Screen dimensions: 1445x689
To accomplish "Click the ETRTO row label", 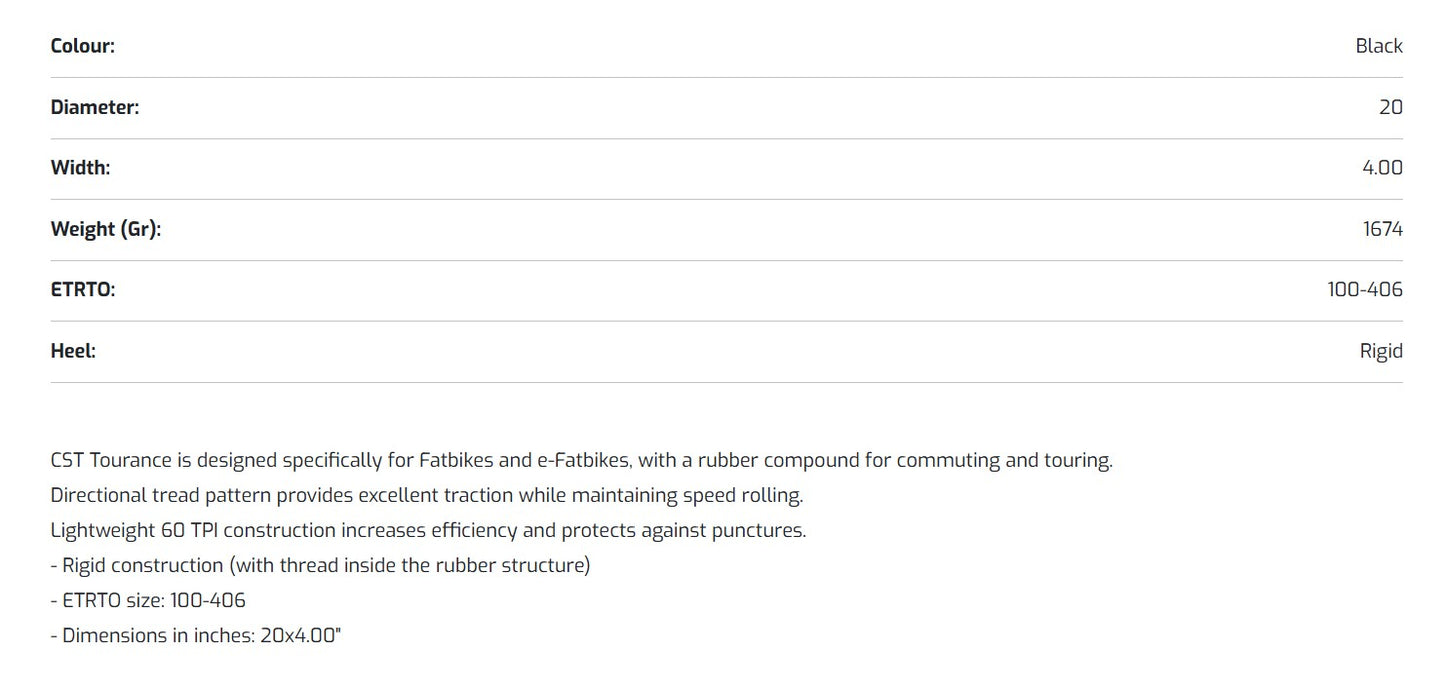I will coord(83,290).
